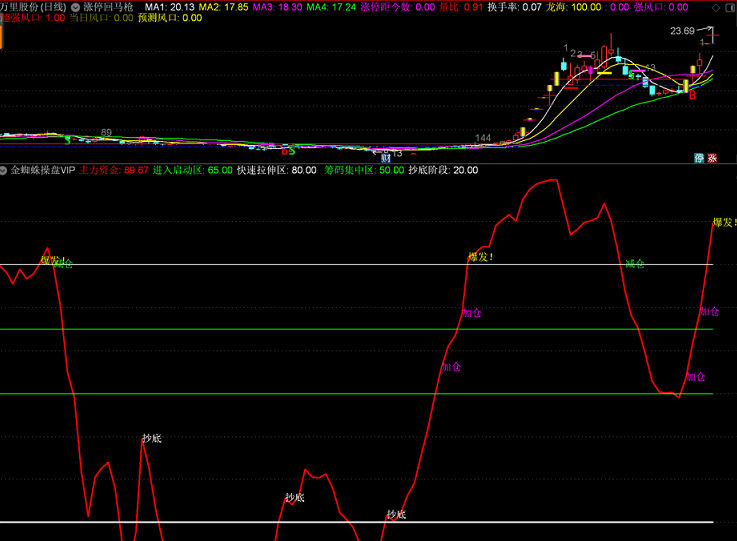Click the 量比: 0.91 readout
Viewport: 737px width, 541px height.
coord(461,7)
